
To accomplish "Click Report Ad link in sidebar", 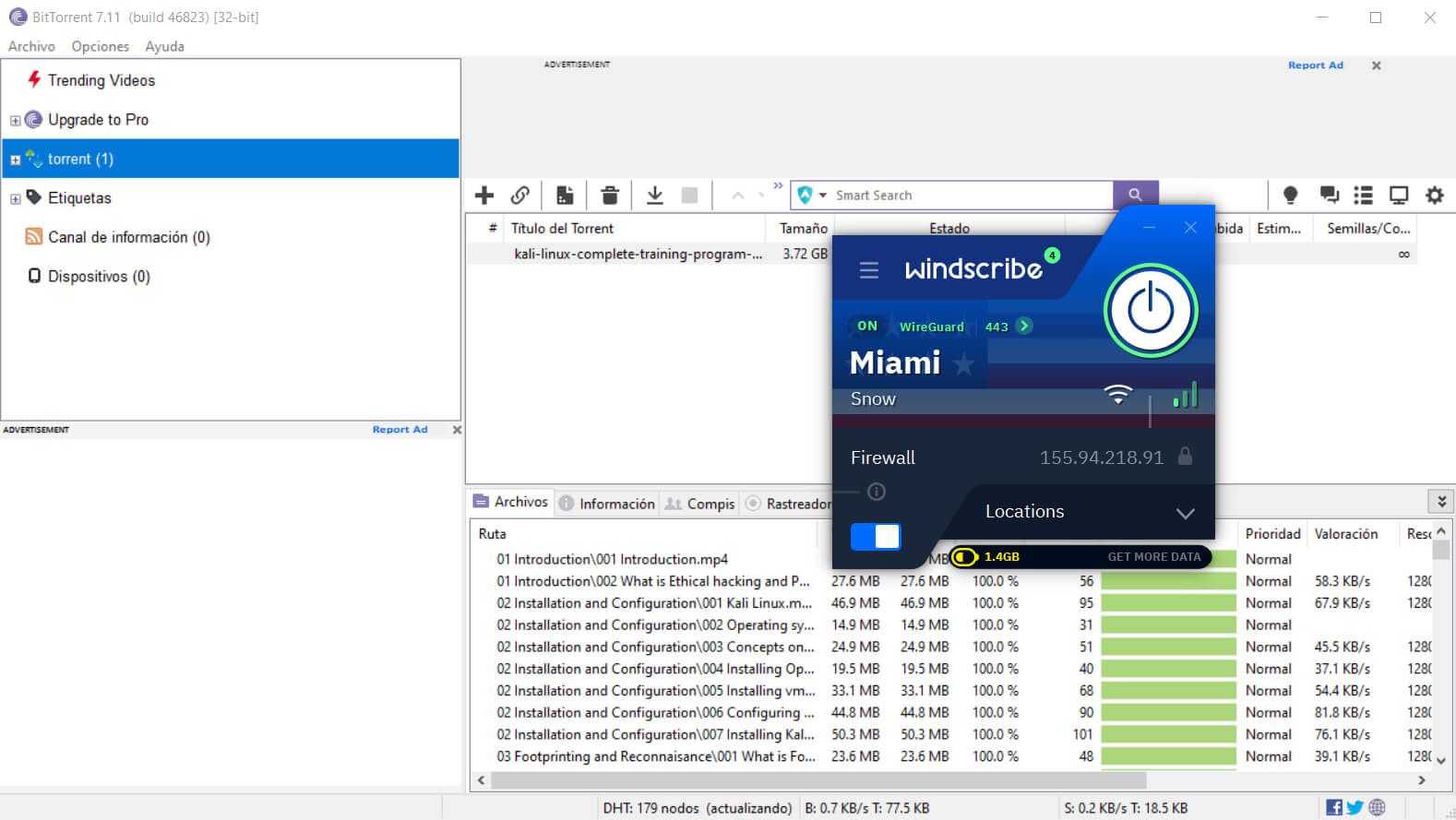I will (400, 430).
